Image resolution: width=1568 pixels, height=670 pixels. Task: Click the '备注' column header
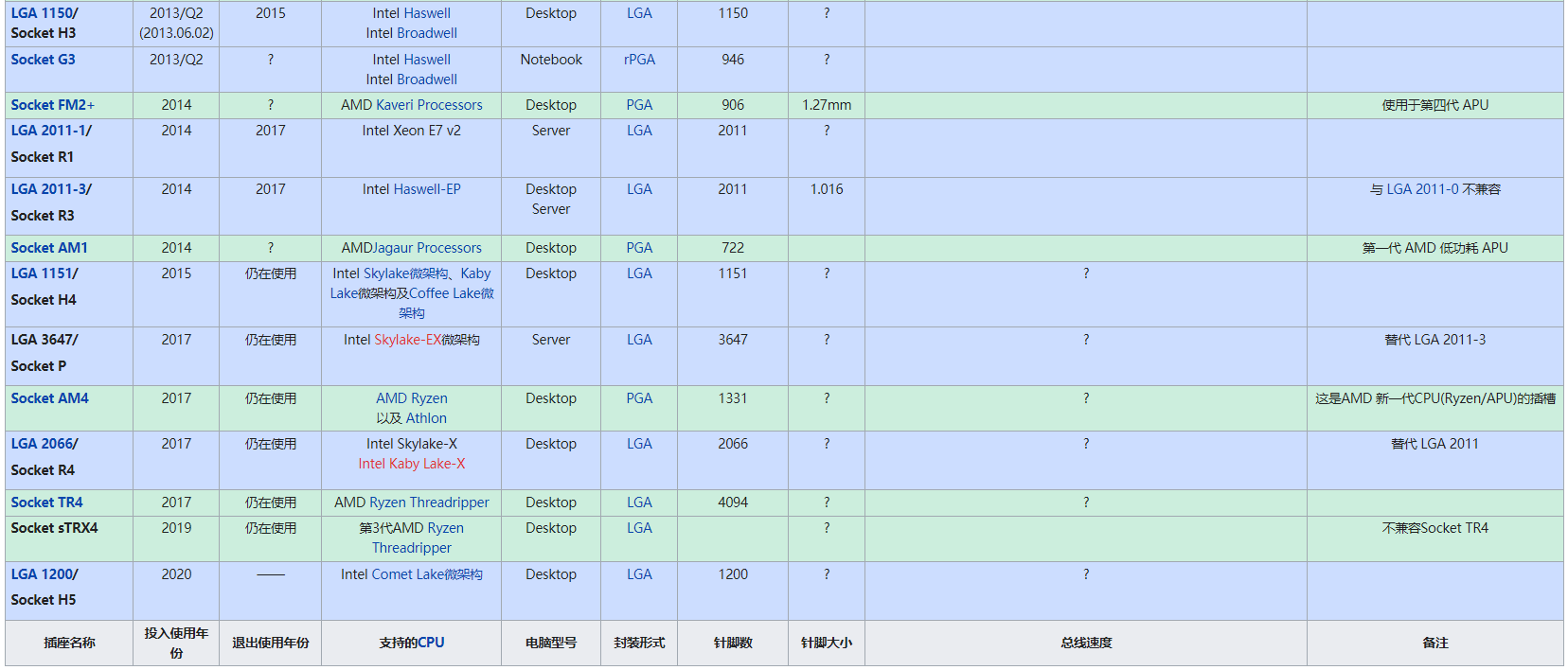click(x=1434, y=643)
